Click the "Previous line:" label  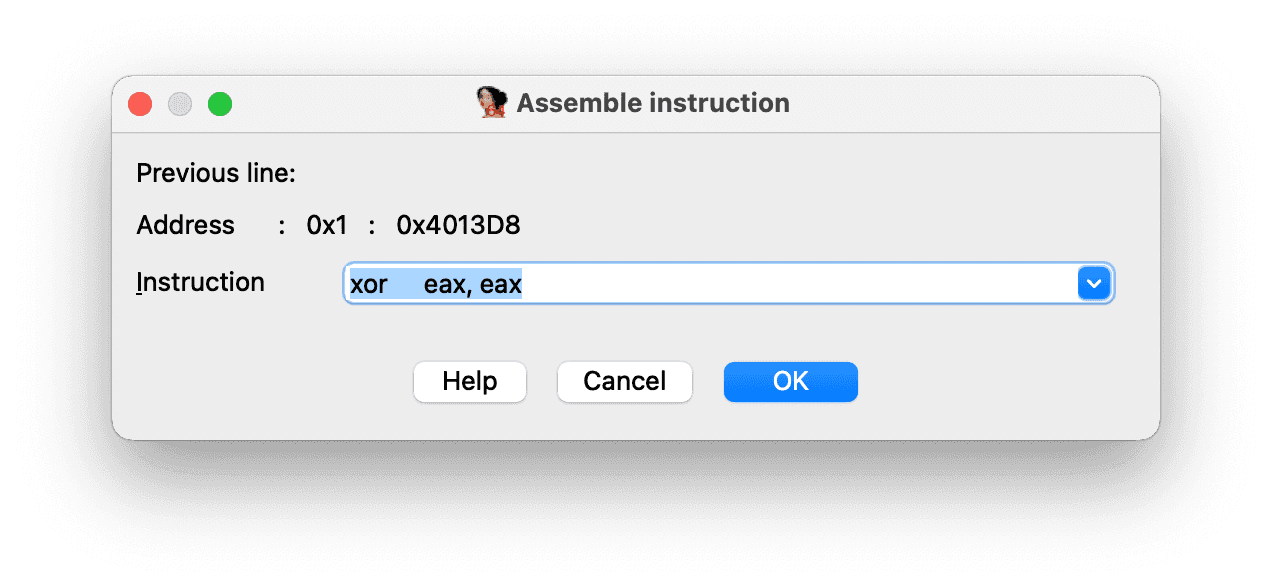click(x=216, y=173)
